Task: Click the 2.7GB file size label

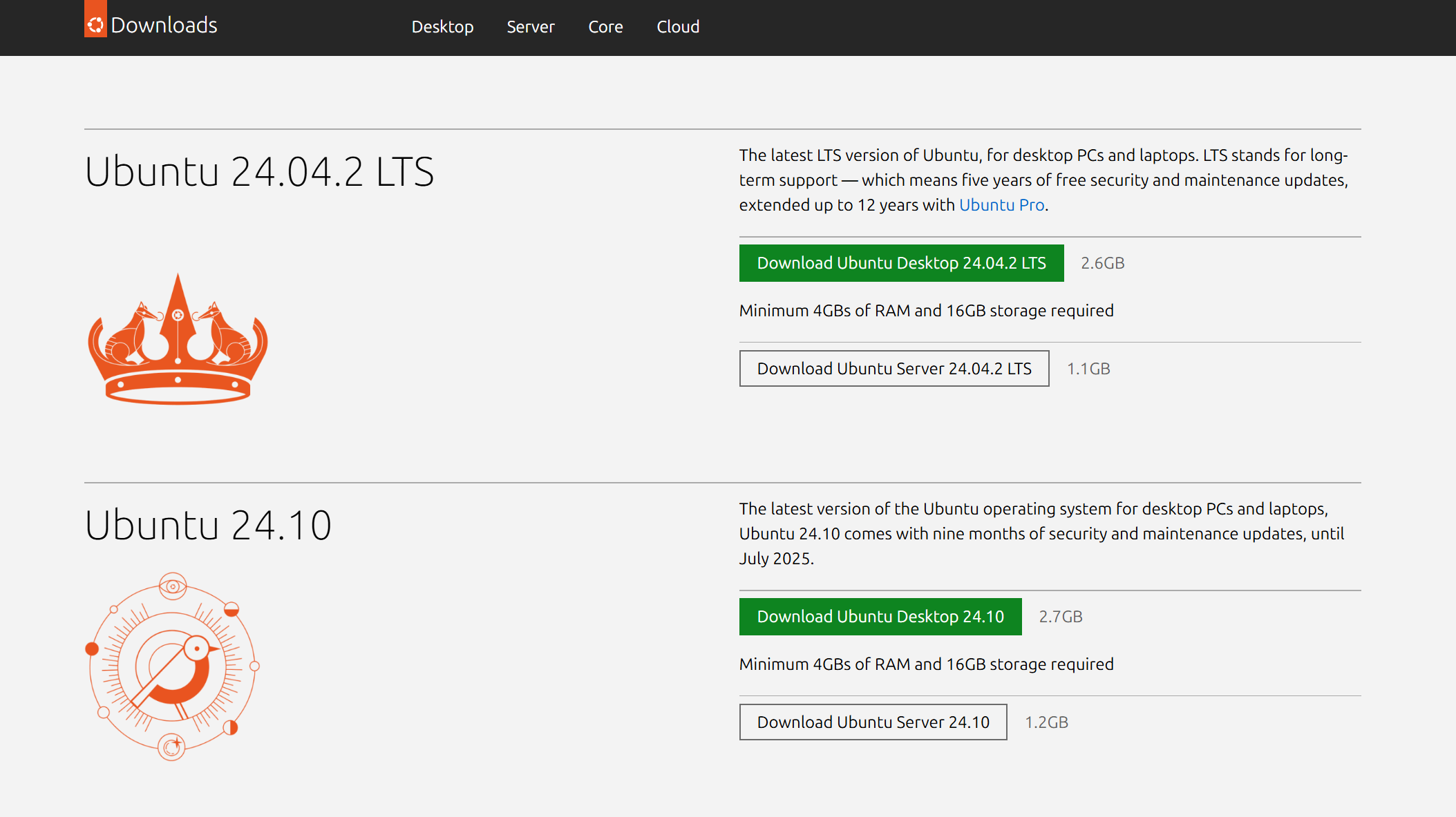Action: click(x=1060, y=617)
